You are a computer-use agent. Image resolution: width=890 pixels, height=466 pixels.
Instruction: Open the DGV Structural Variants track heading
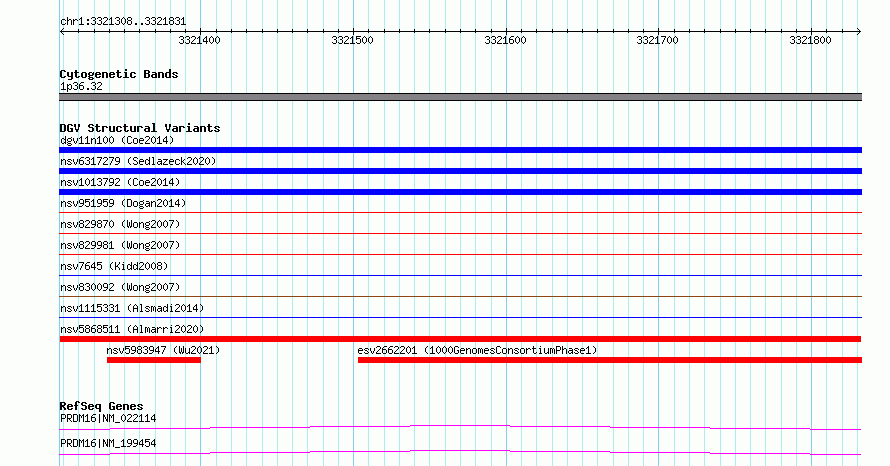tap(140, 128)
